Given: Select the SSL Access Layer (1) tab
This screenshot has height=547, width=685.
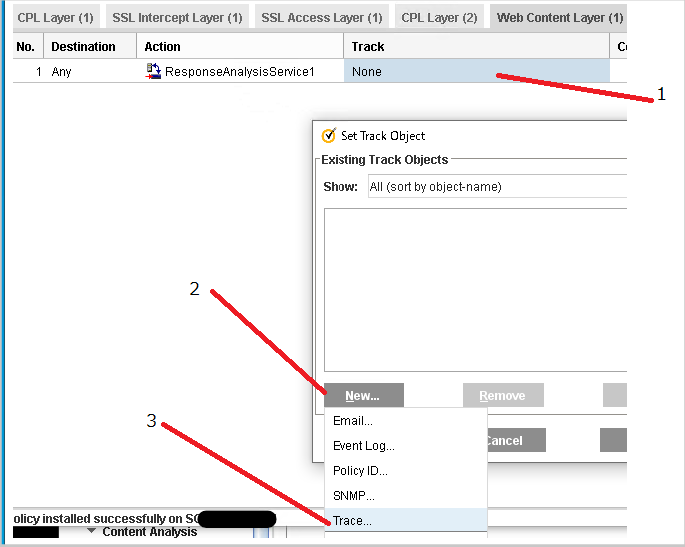Looking at the screenshot, I should point(322,17).
